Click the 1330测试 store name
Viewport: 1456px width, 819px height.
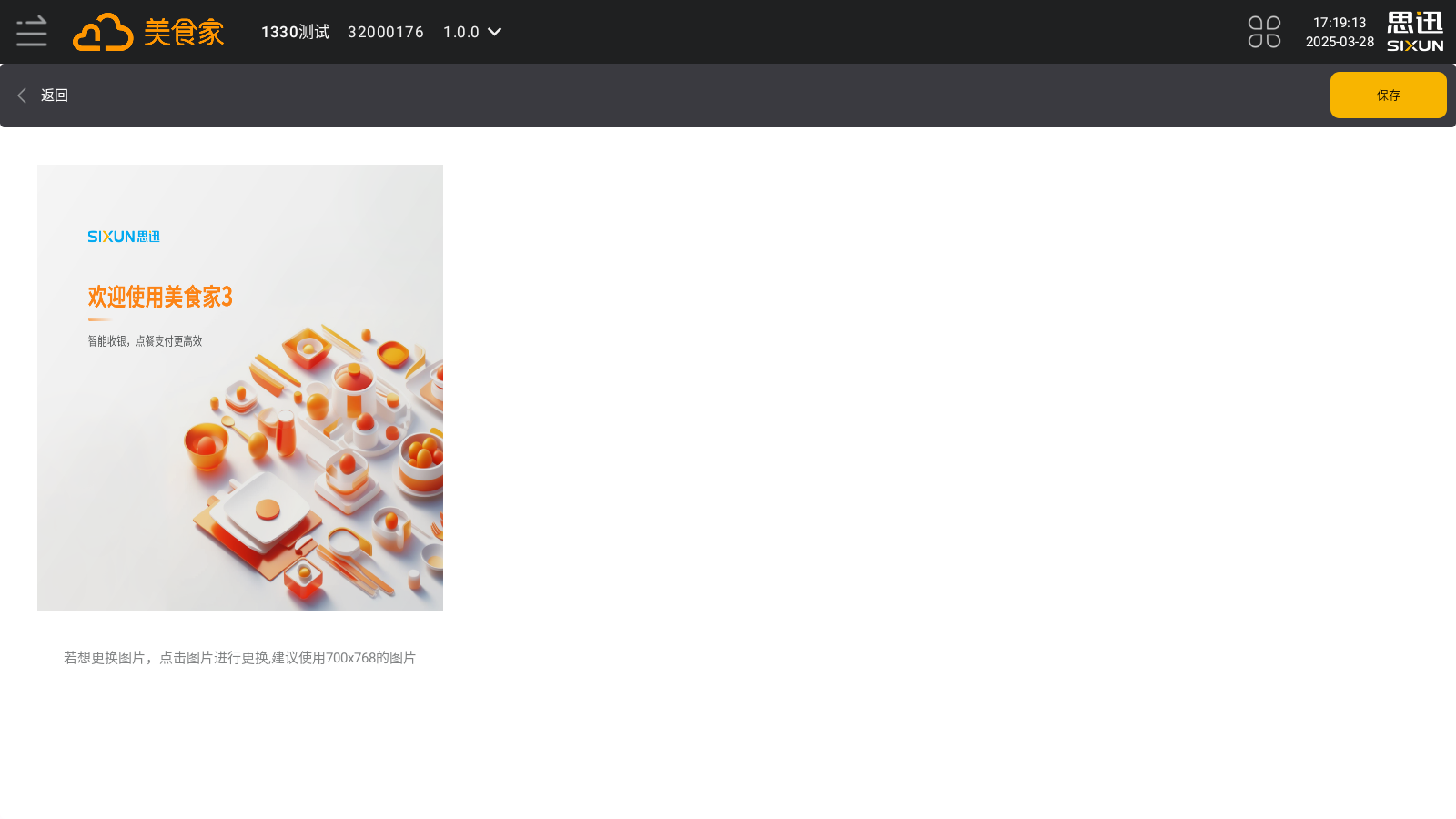point(295,32)
